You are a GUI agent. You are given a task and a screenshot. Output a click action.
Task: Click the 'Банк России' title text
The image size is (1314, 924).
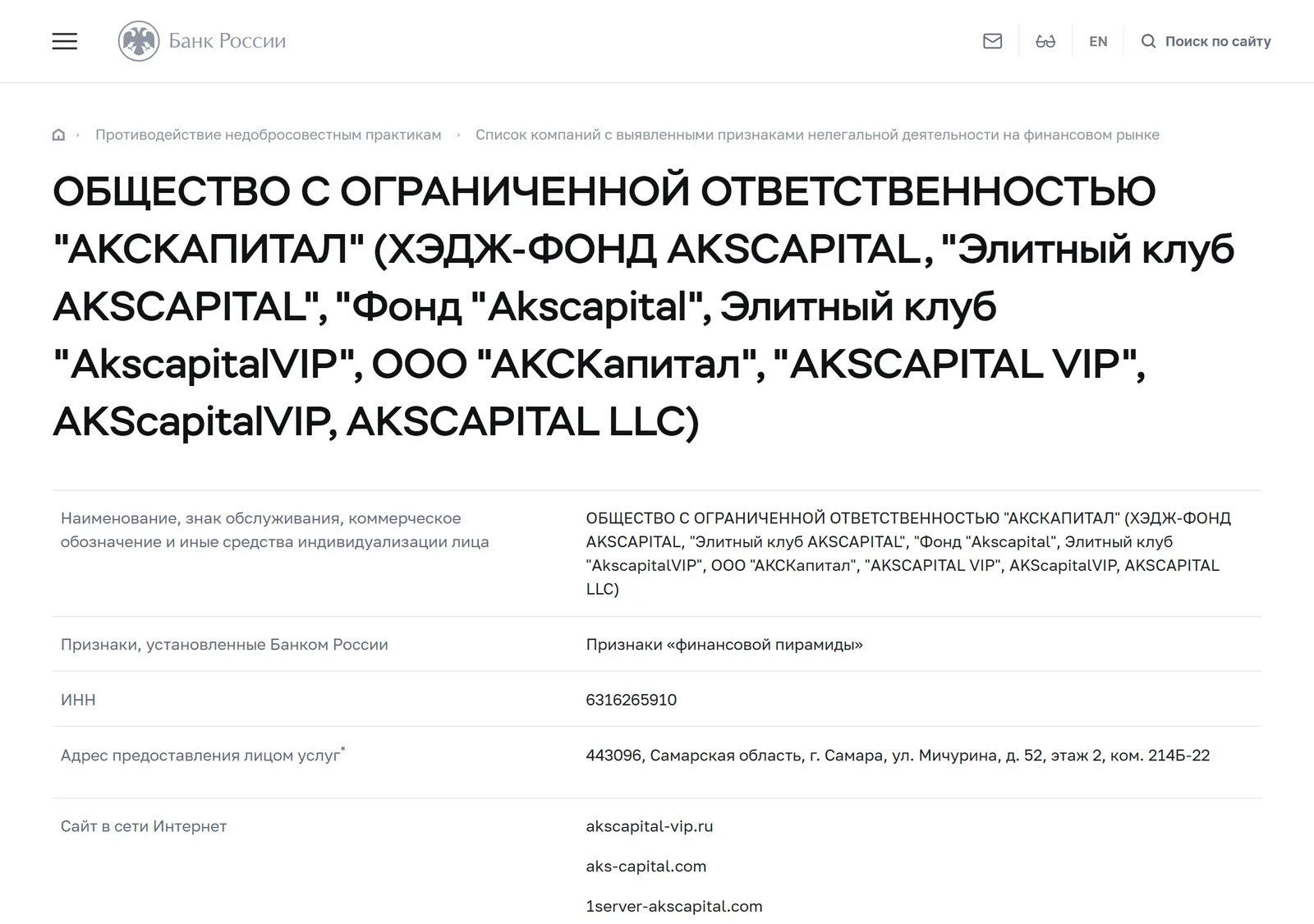pyautogui.click(x=227, y=41)
